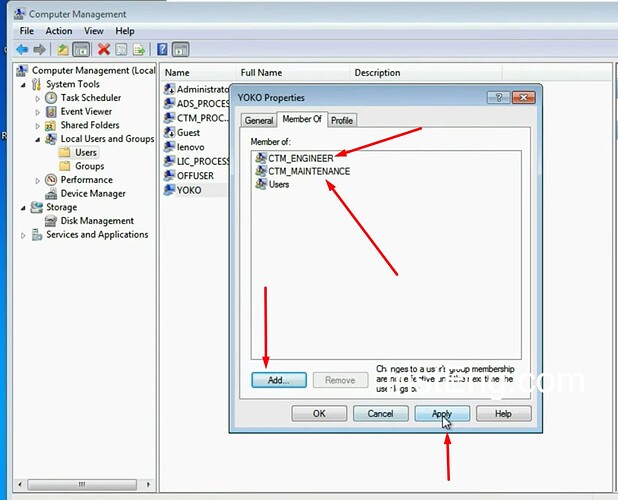Click the Apply button

[442, 413]
